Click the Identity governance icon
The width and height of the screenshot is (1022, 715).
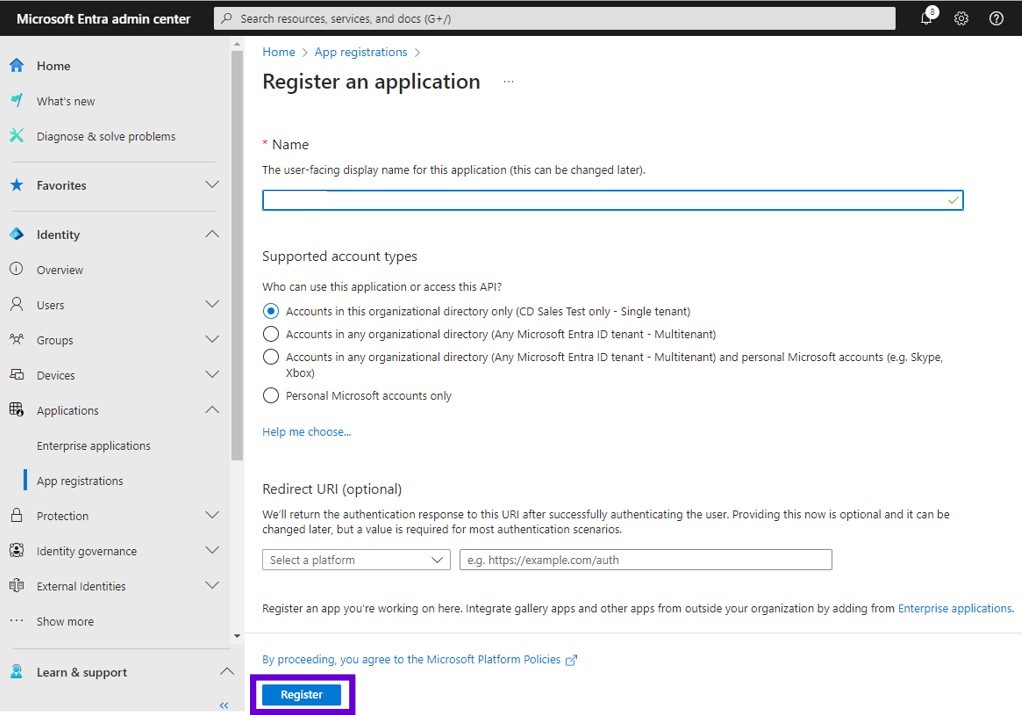click(x=17, y=550)
